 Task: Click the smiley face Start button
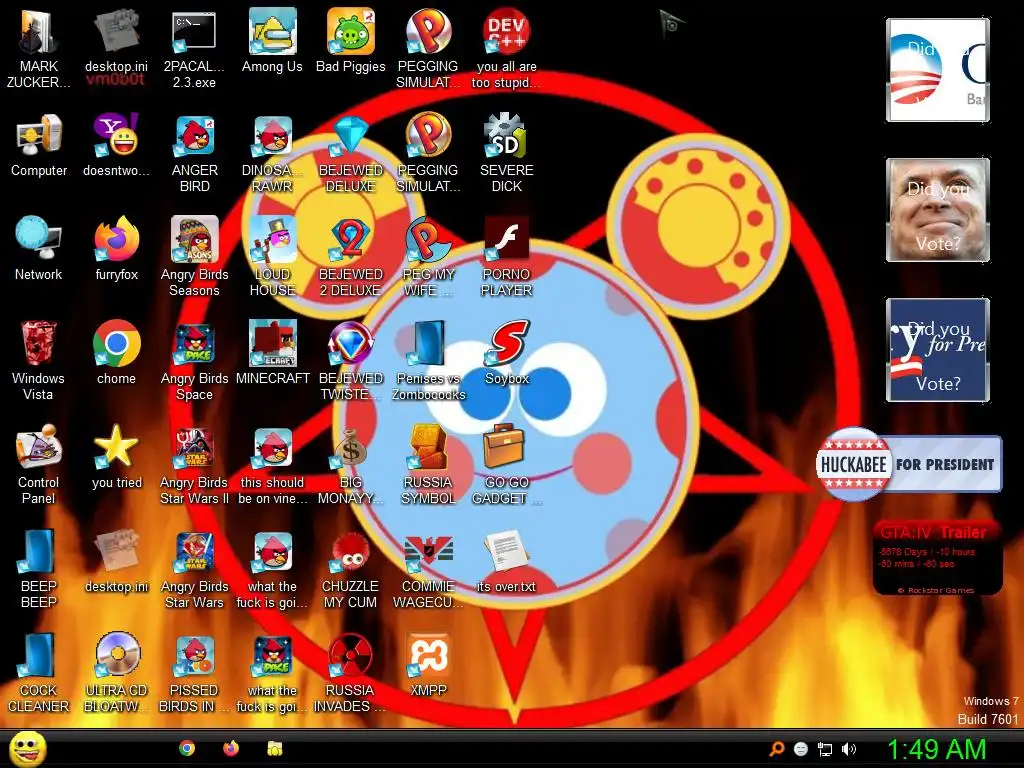coord(27,749)
